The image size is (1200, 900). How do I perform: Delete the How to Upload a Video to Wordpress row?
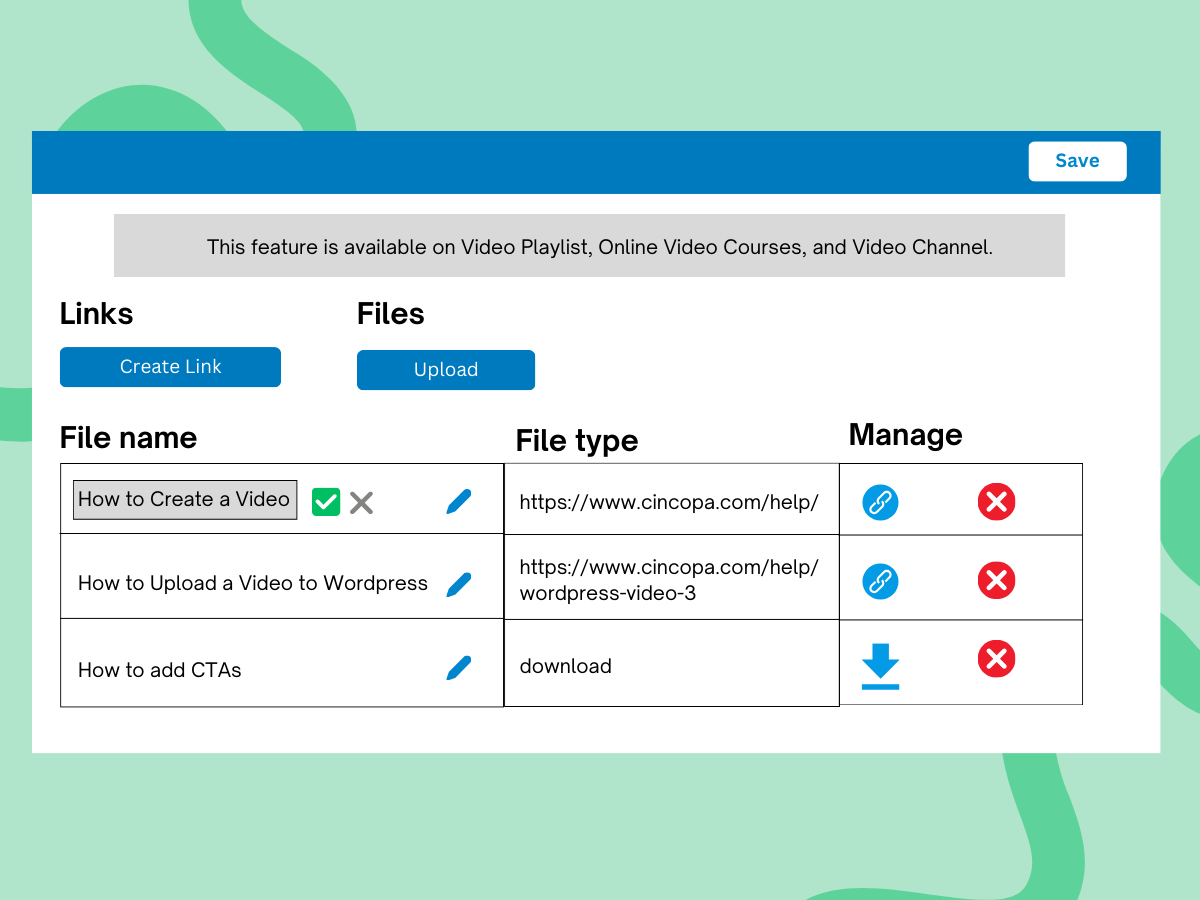996,580
